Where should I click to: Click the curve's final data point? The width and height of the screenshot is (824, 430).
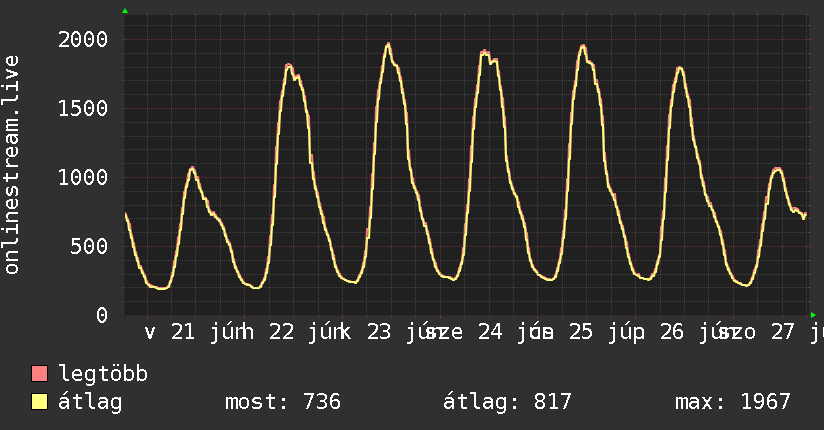click(x=805, y=213)
